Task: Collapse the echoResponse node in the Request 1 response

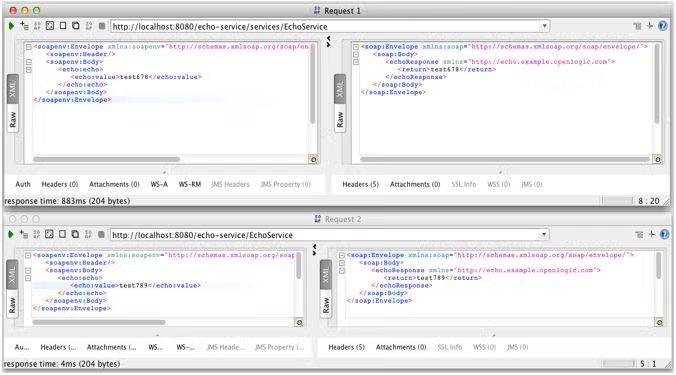Action: point(356,62)
